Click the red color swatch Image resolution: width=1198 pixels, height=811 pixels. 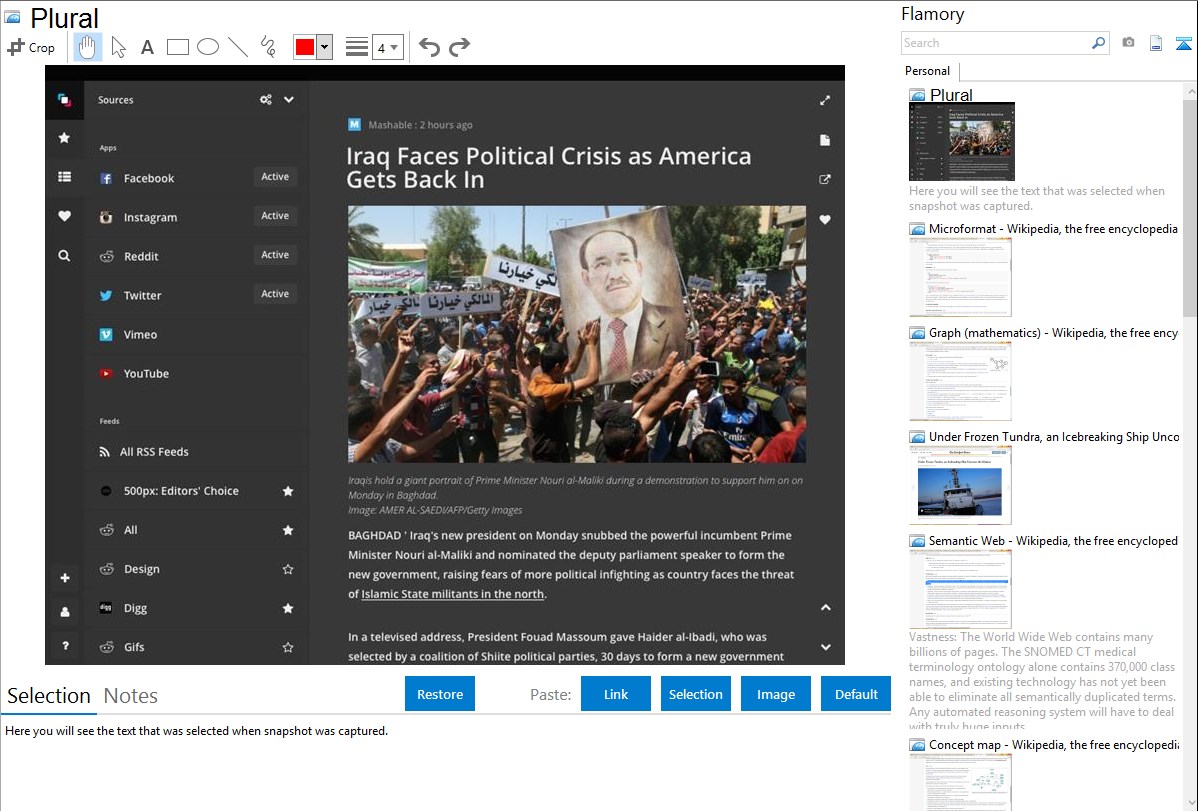pyautogui.click(x=304, y=47)
